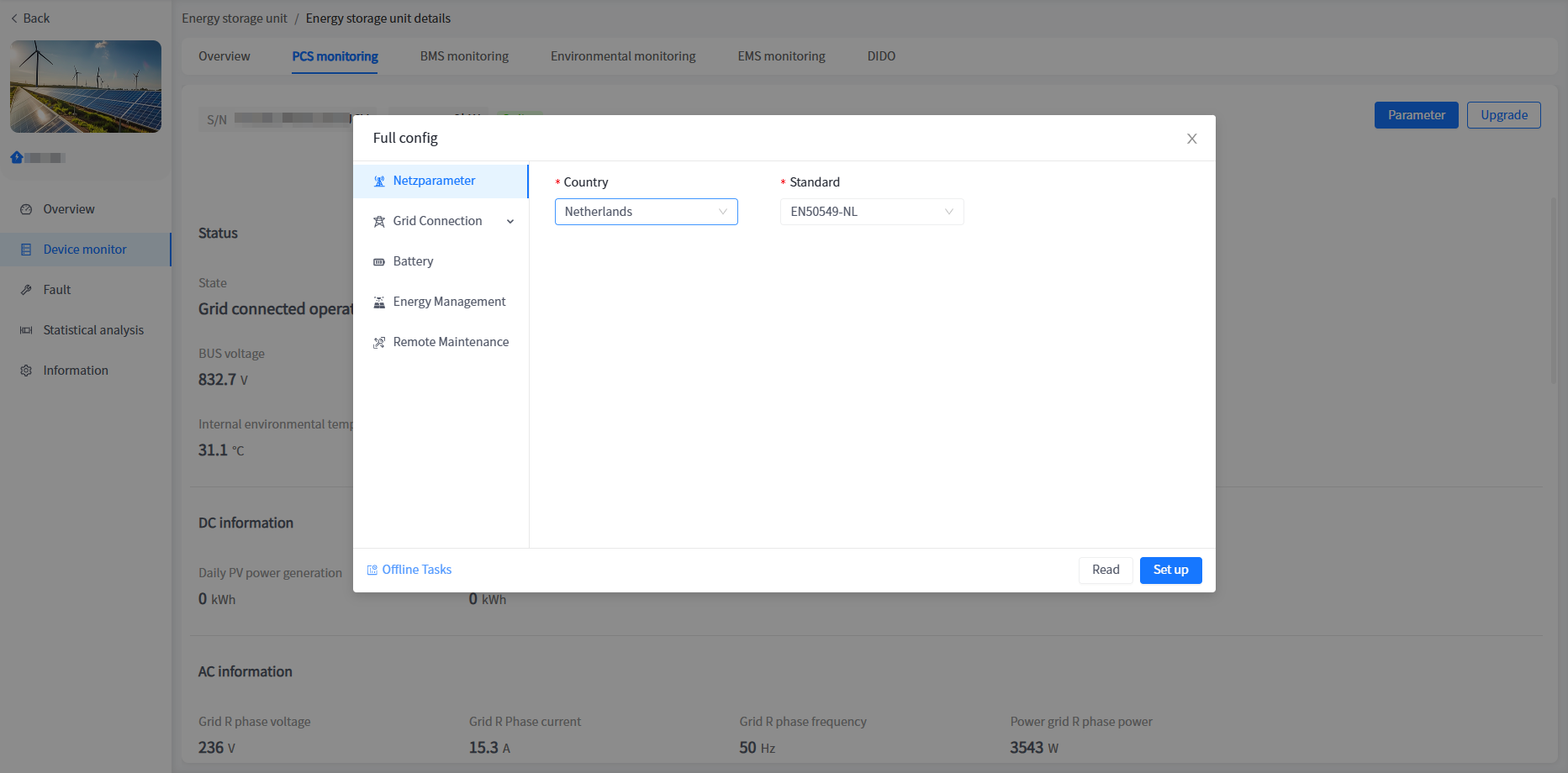Click the Remote Maintenance icon
The height and width of the screenshot is (773, 1568).
click(x=379, y=343)
